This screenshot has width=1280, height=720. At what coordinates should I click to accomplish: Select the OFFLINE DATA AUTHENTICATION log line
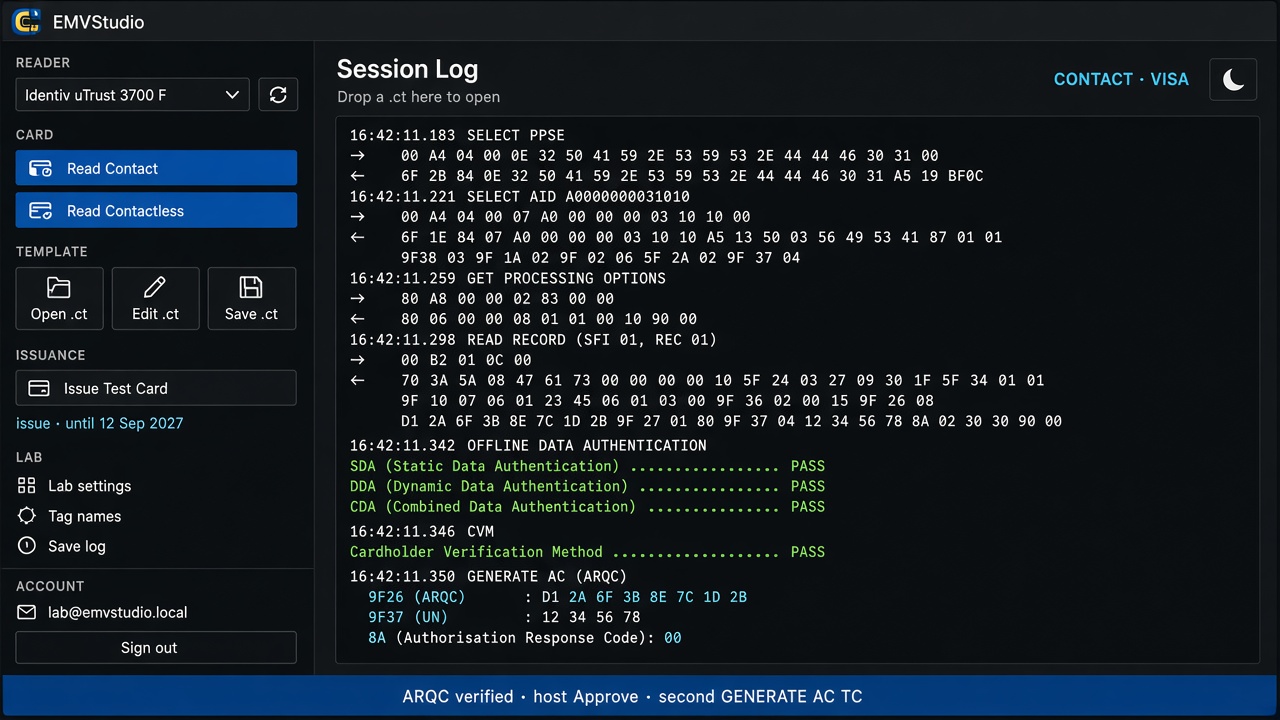[528, 445]
